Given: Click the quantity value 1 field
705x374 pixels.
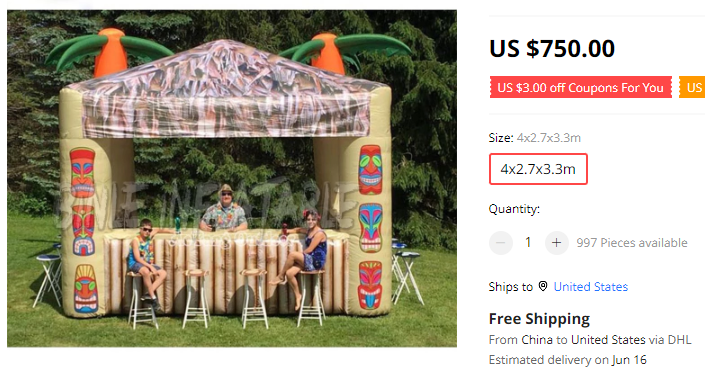Looking at the screenshot, I should point(528,243).
